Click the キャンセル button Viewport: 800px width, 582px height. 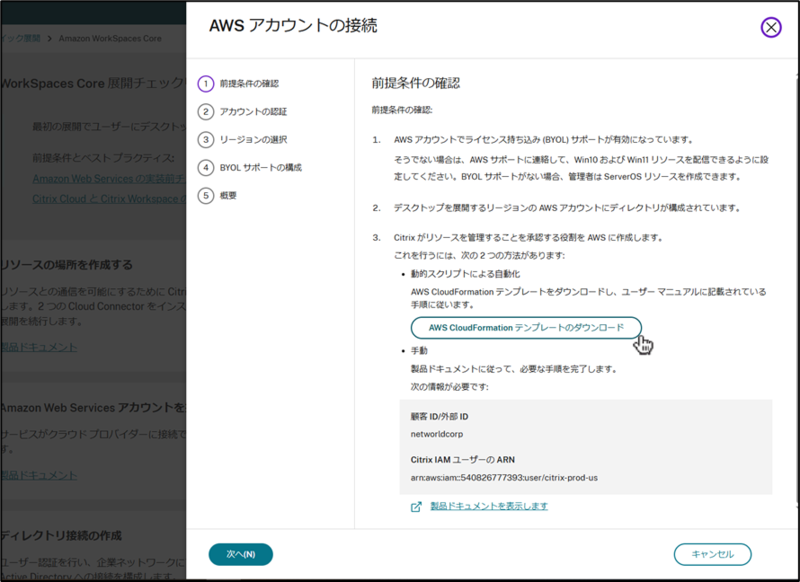pyautogui.click(x=712, y=554)
